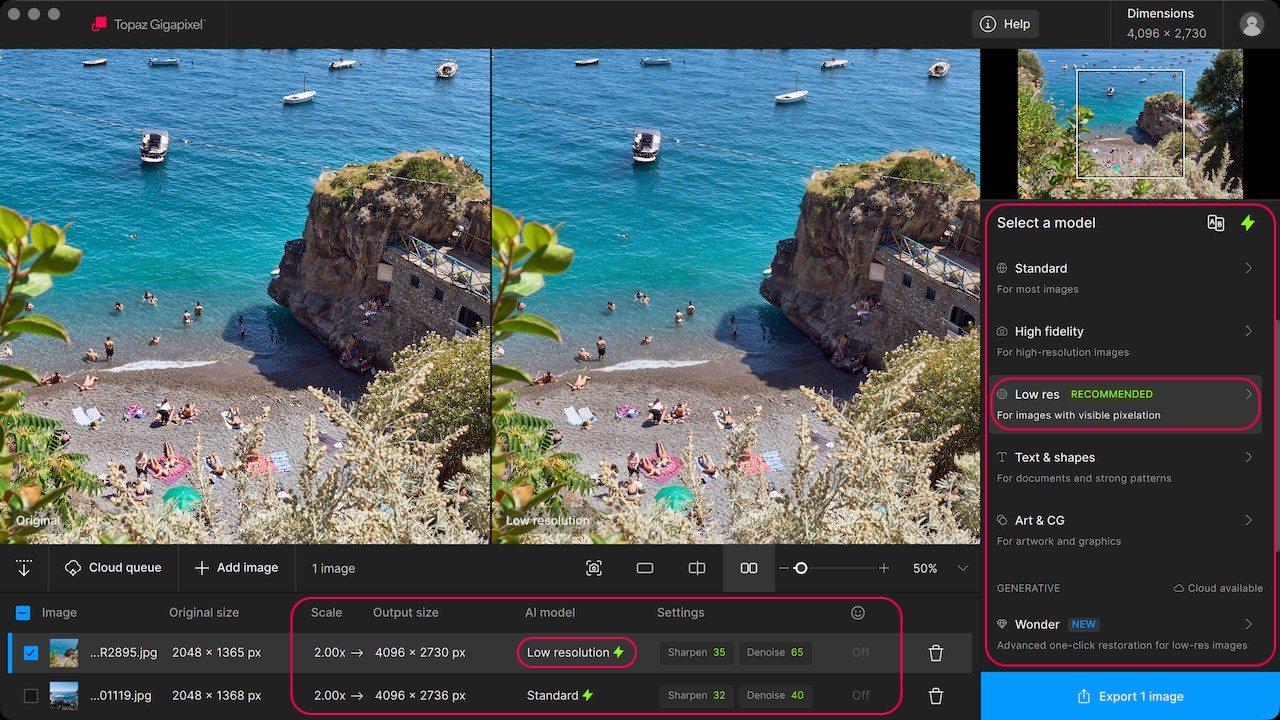This screenshot has height=720, width=1280.
Task: Toggle face recovery Off for ...01119.jpg
Action: pyautogui.click(x=861, y=696)
